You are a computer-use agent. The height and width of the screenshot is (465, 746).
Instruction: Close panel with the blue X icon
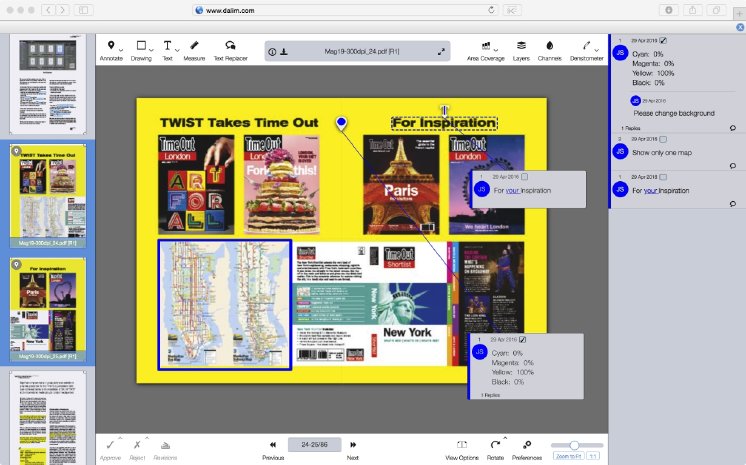(740, 28)
